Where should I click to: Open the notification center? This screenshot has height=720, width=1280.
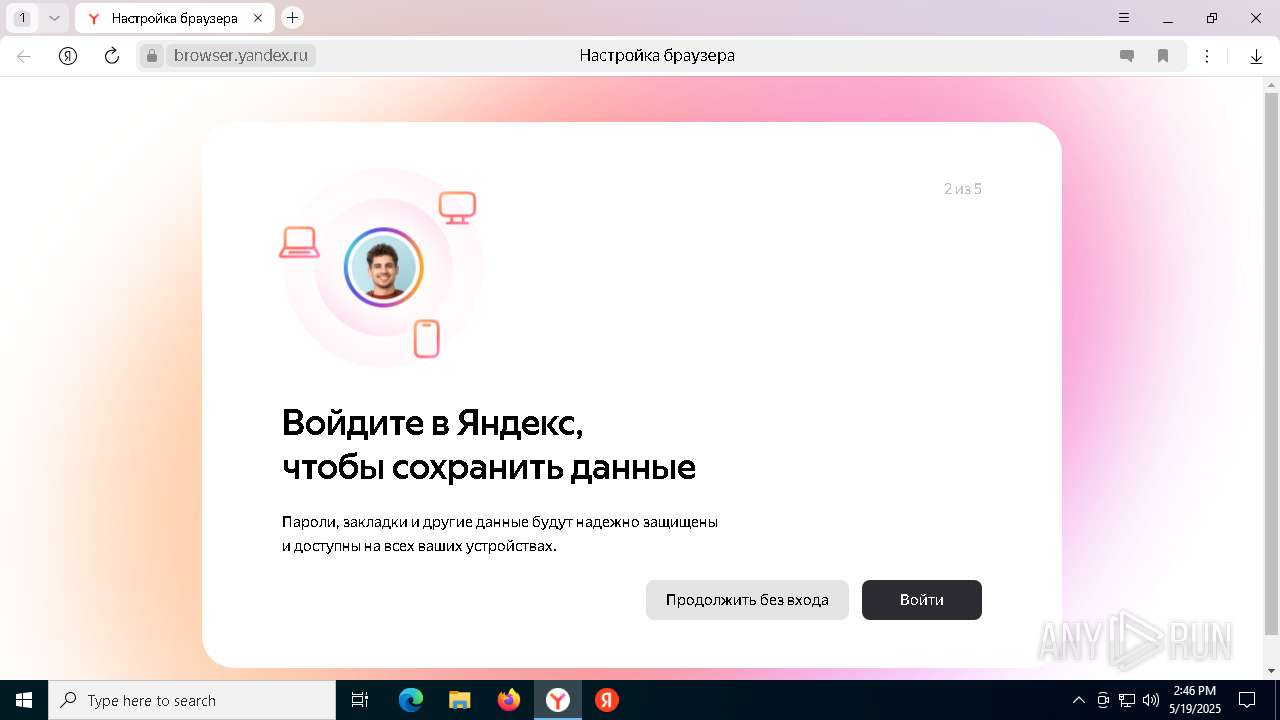coord(1248,700)
